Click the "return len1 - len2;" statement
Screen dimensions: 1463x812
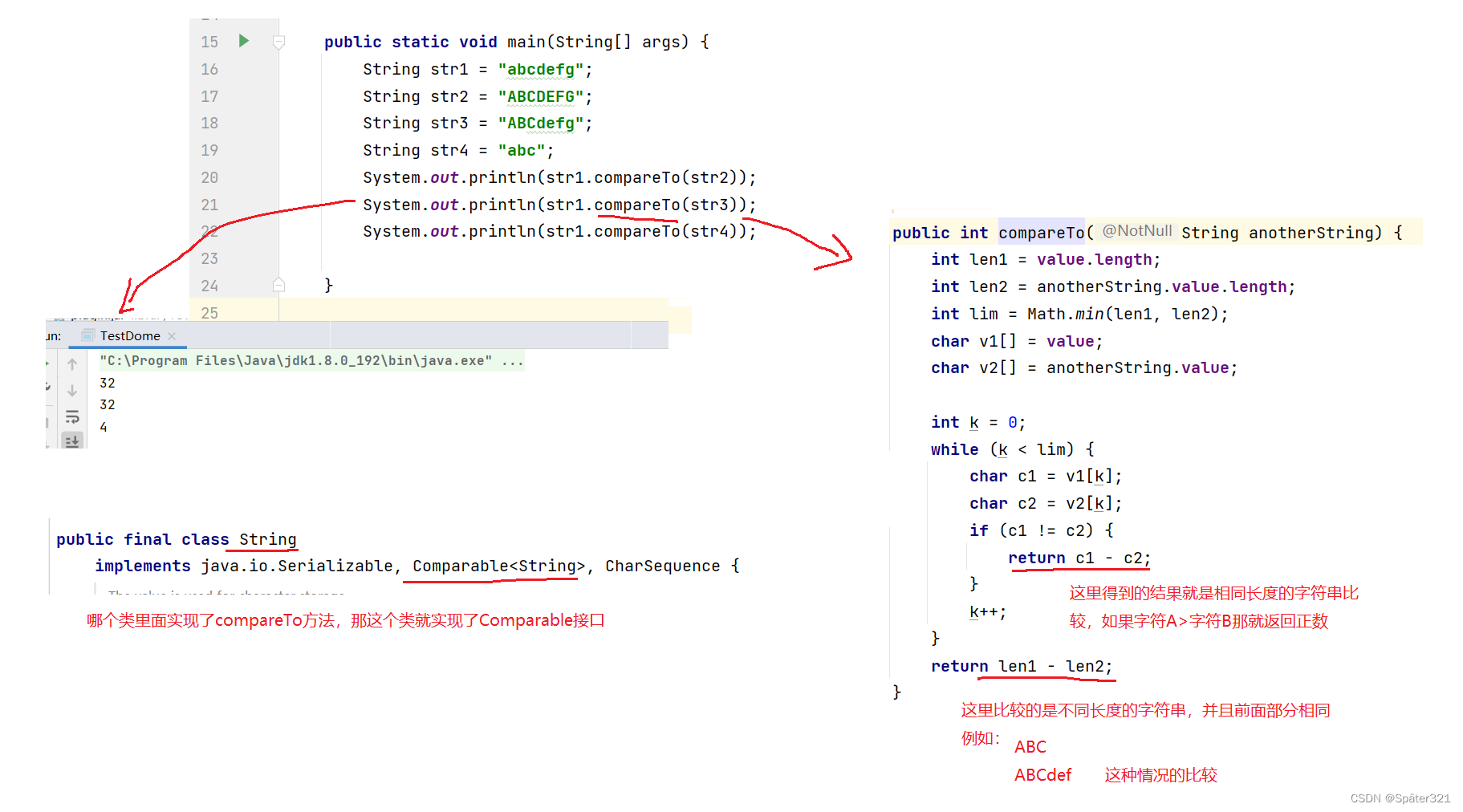[1022, 667]
